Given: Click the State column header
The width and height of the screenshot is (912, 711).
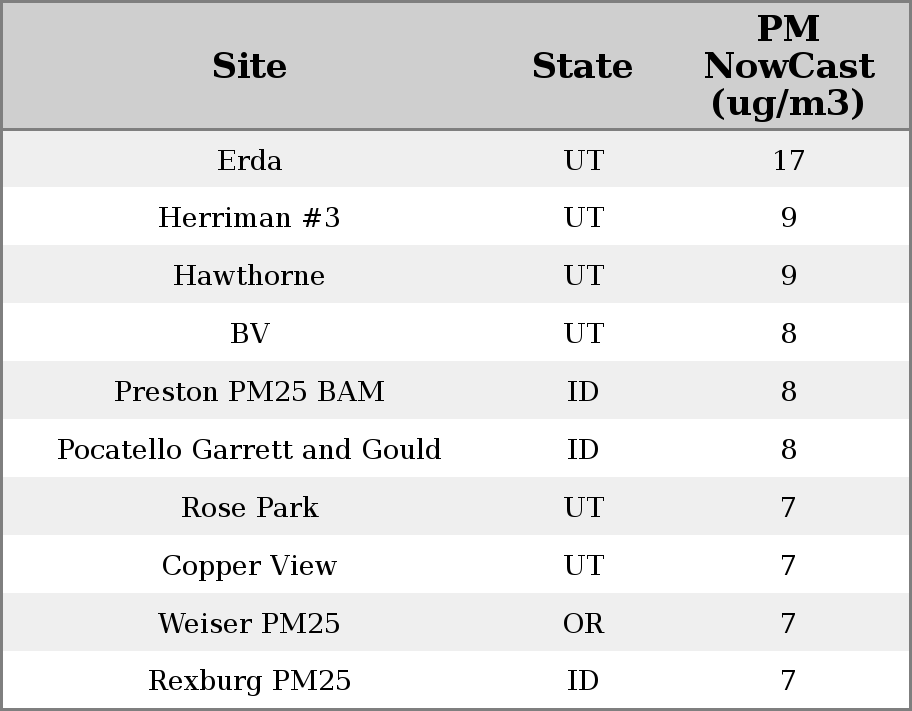Looking at the screenshot, I should point(582,66).
